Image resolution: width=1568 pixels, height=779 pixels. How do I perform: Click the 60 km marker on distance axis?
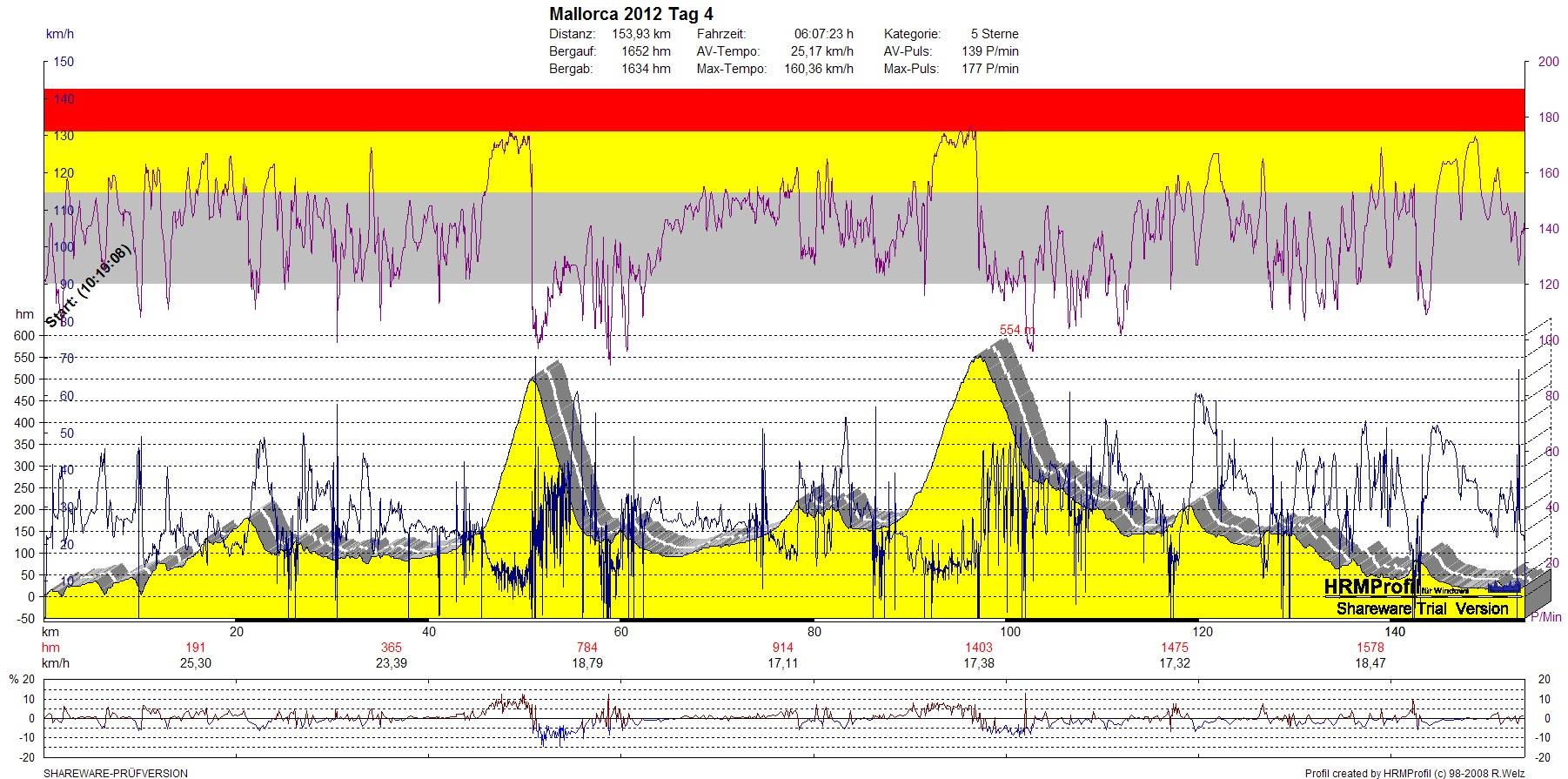pyautogui.click(x=620, y=632)
